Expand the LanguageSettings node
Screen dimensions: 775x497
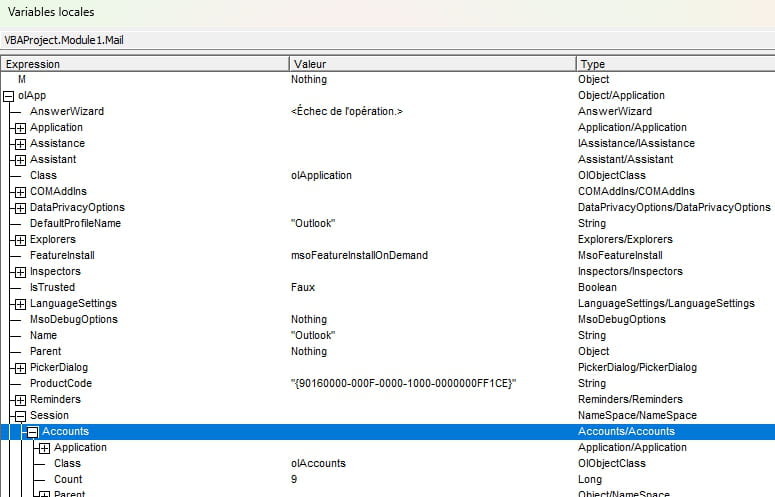[x=20, y=304]
